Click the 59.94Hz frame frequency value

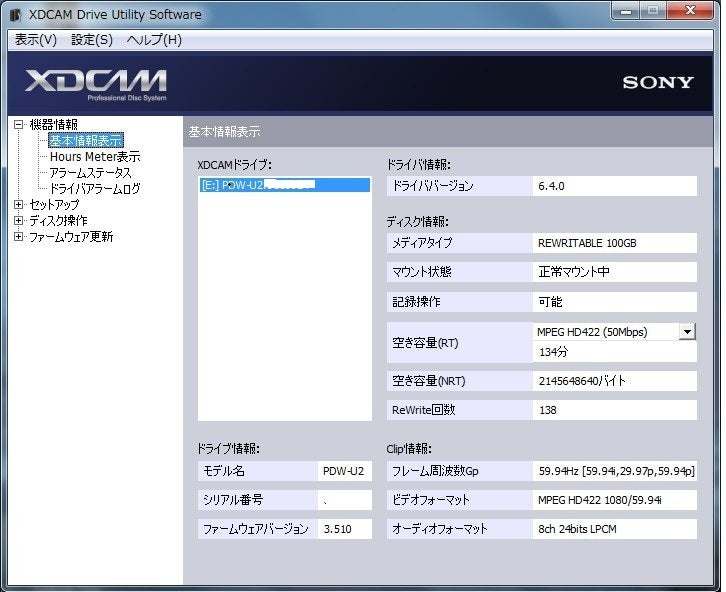point(614,471)
